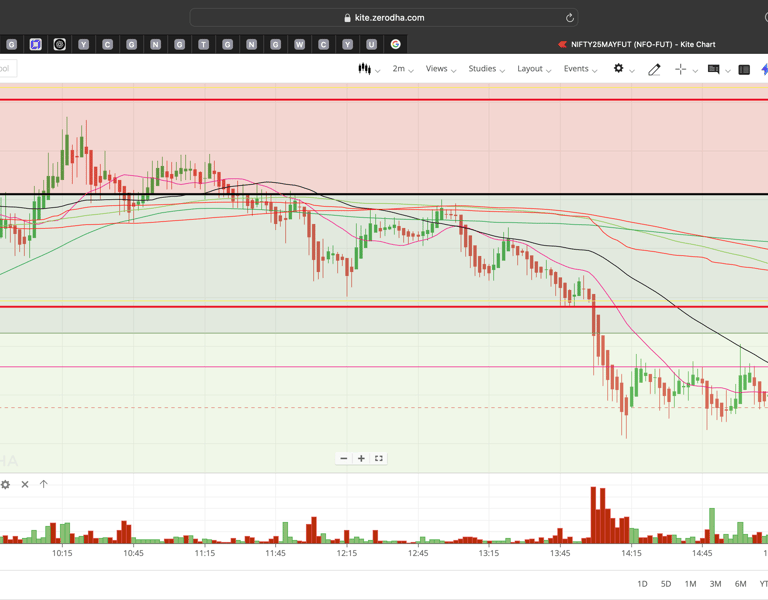Screen dimensions: 768x600
Task: Click the 11:15 time axis label
Action: coord(204,553)
